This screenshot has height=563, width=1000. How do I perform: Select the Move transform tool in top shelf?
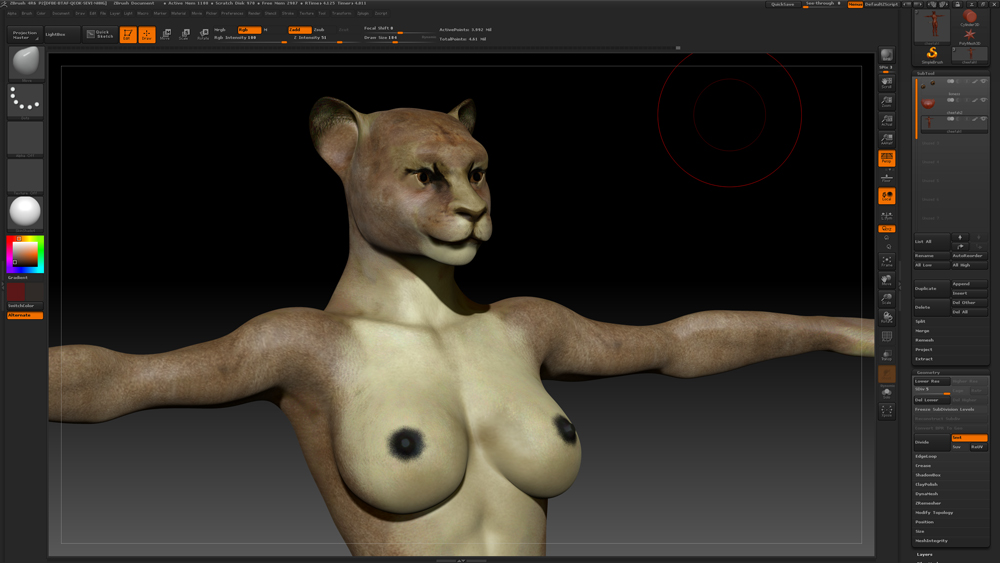tap(166, 35)
